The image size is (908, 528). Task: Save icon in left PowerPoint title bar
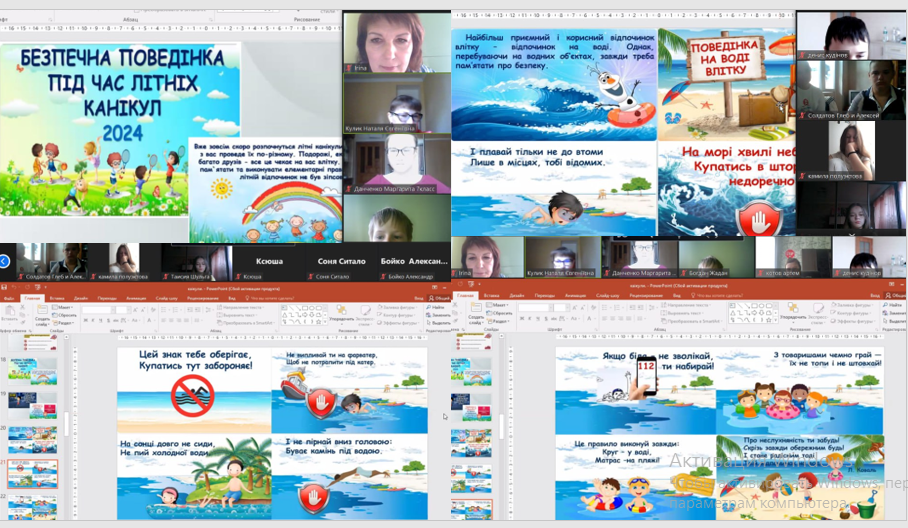click(x=4, y=287)
